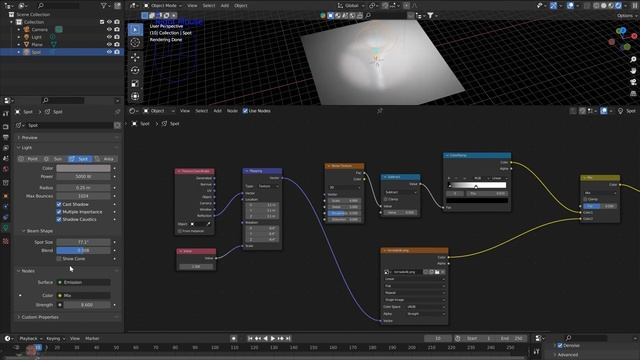The width and height of the screenshot is (640, 360).
Task: Click the Color Mix node link button
Action: (x=83, y=295)
